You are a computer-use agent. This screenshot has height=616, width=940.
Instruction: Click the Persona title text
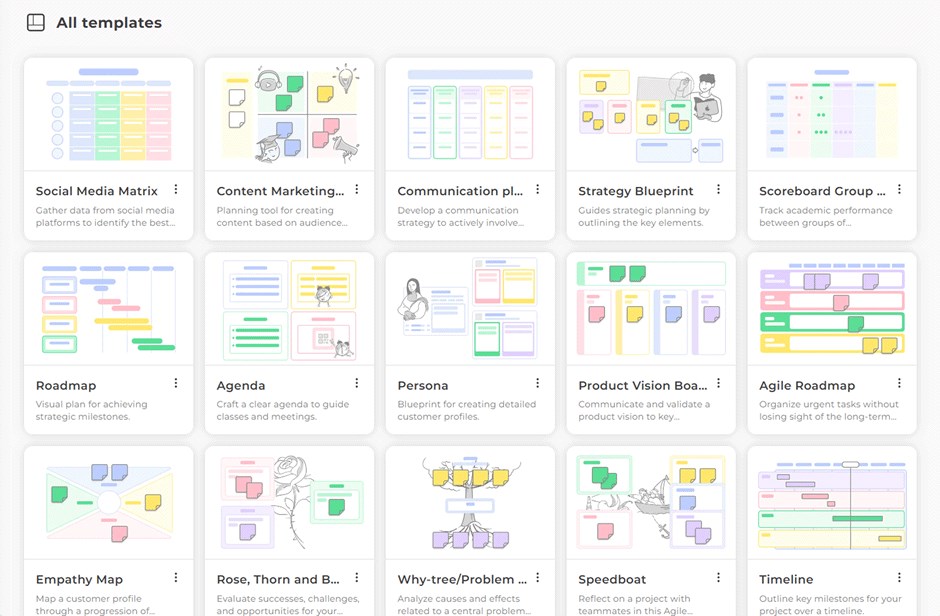[423, 385]
